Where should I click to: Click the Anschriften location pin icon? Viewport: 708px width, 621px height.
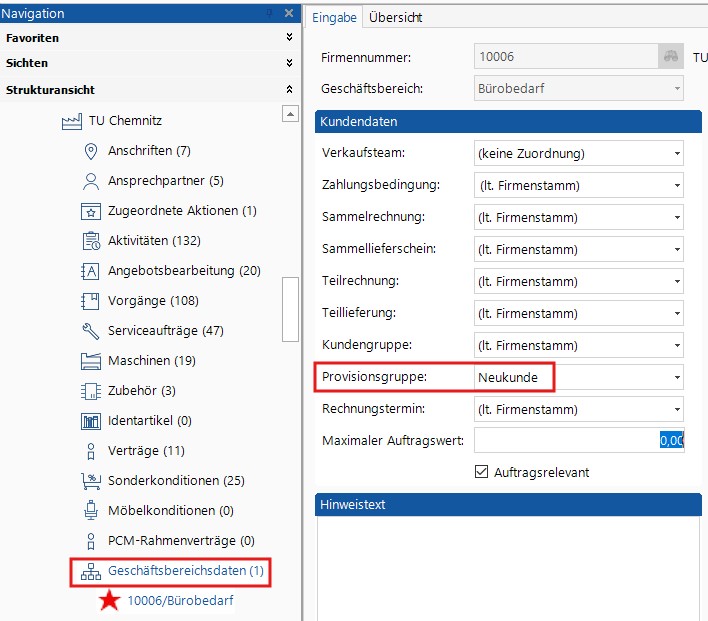pyautogui.click(x=91, y=151)
